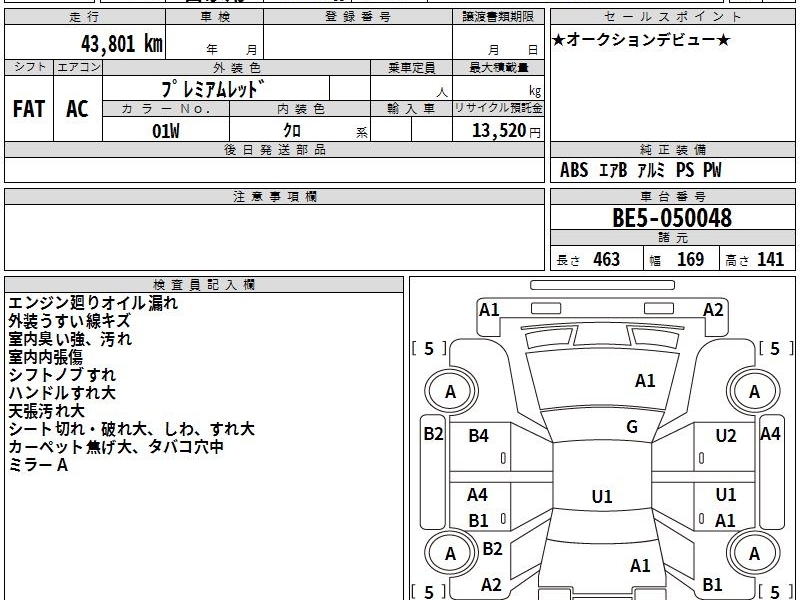Select height value 141
The image size is (800, 600).
click(x=770, y=259)
